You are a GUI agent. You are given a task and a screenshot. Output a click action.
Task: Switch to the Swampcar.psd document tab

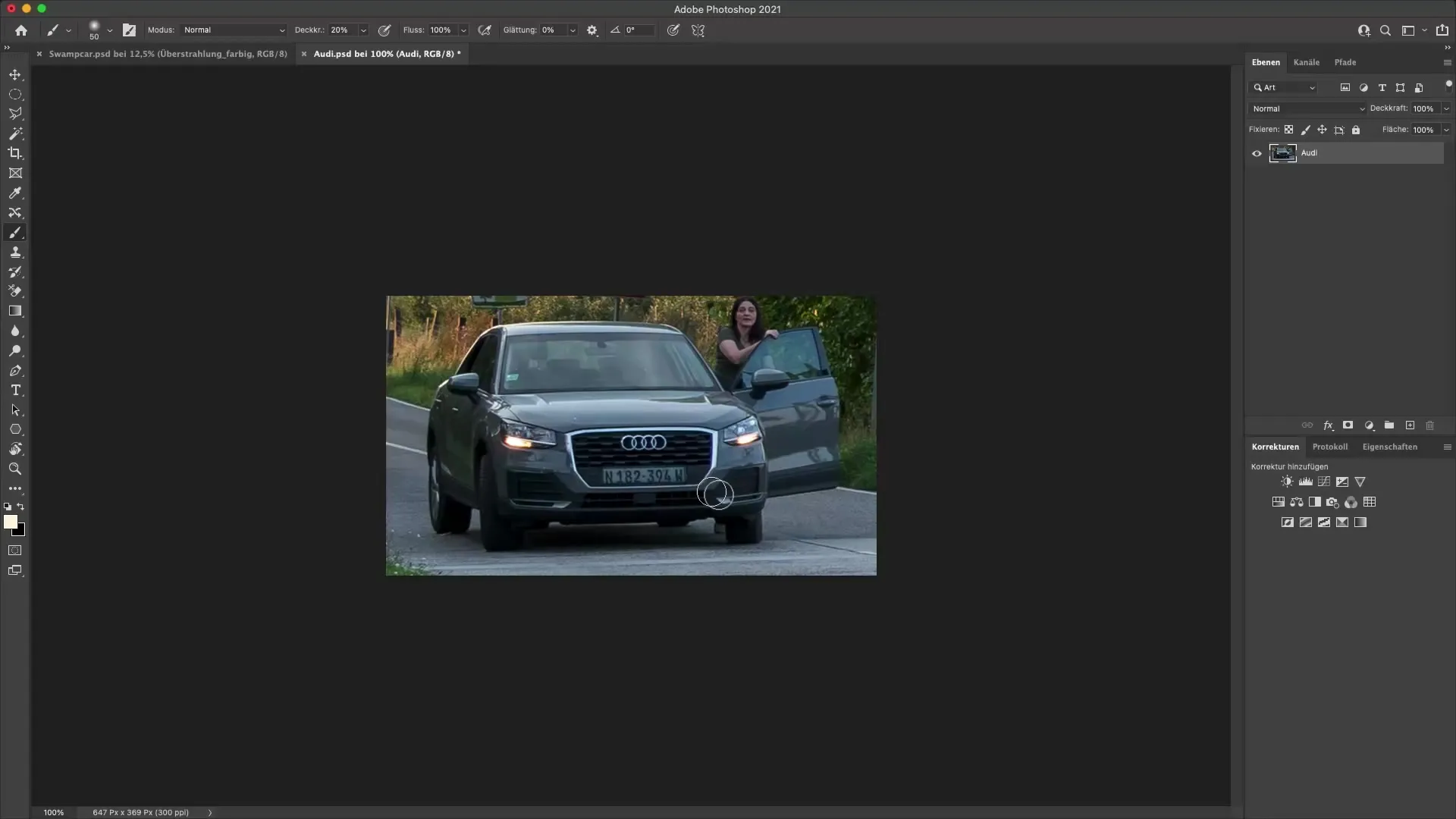pos(167,54)
